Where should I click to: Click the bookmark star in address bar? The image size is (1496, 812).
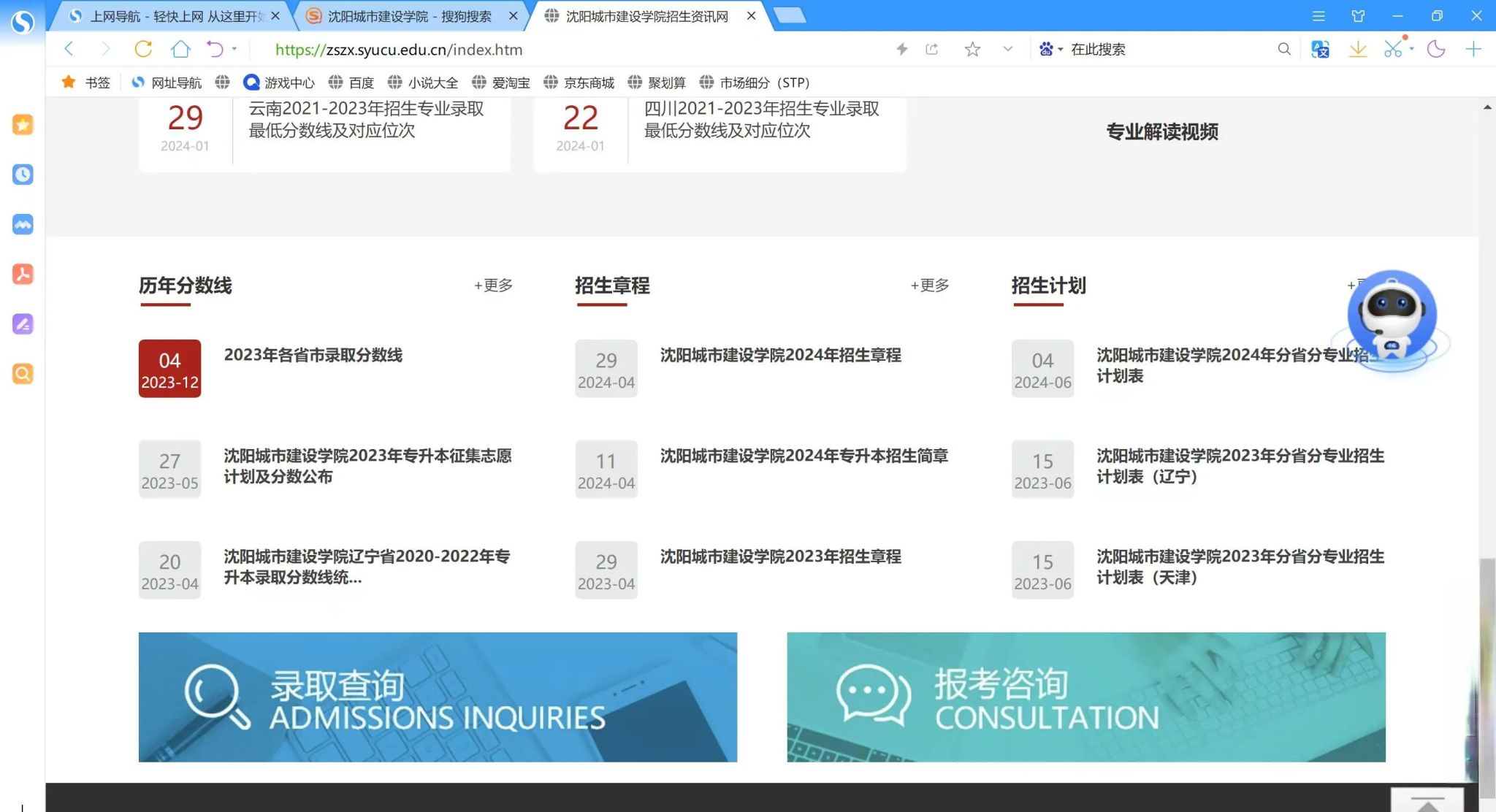(972, 49)
